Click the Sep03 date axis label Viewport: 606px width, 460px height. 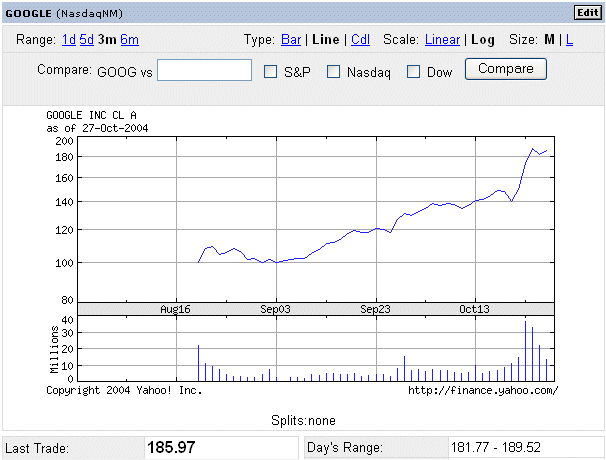pos(275,309)
